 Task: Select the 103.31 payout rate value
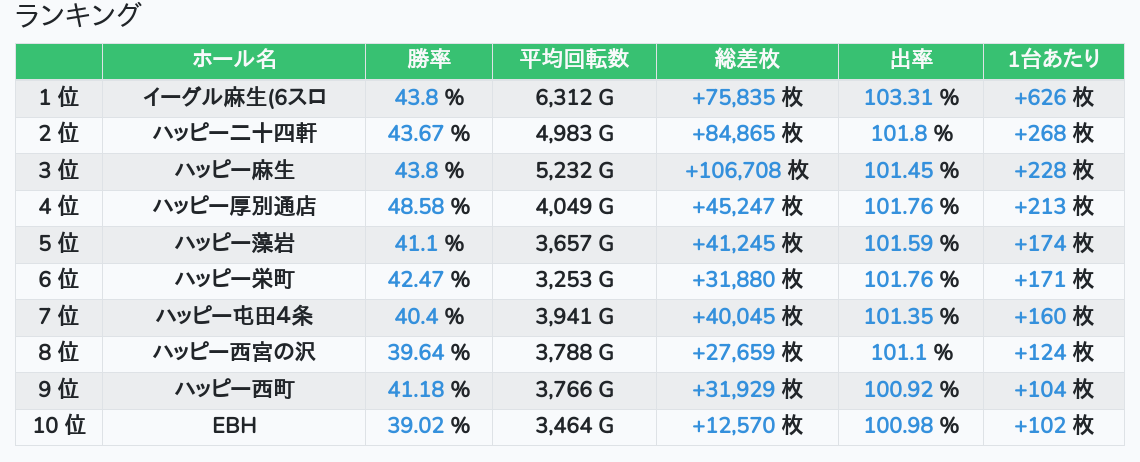[898, 97]
